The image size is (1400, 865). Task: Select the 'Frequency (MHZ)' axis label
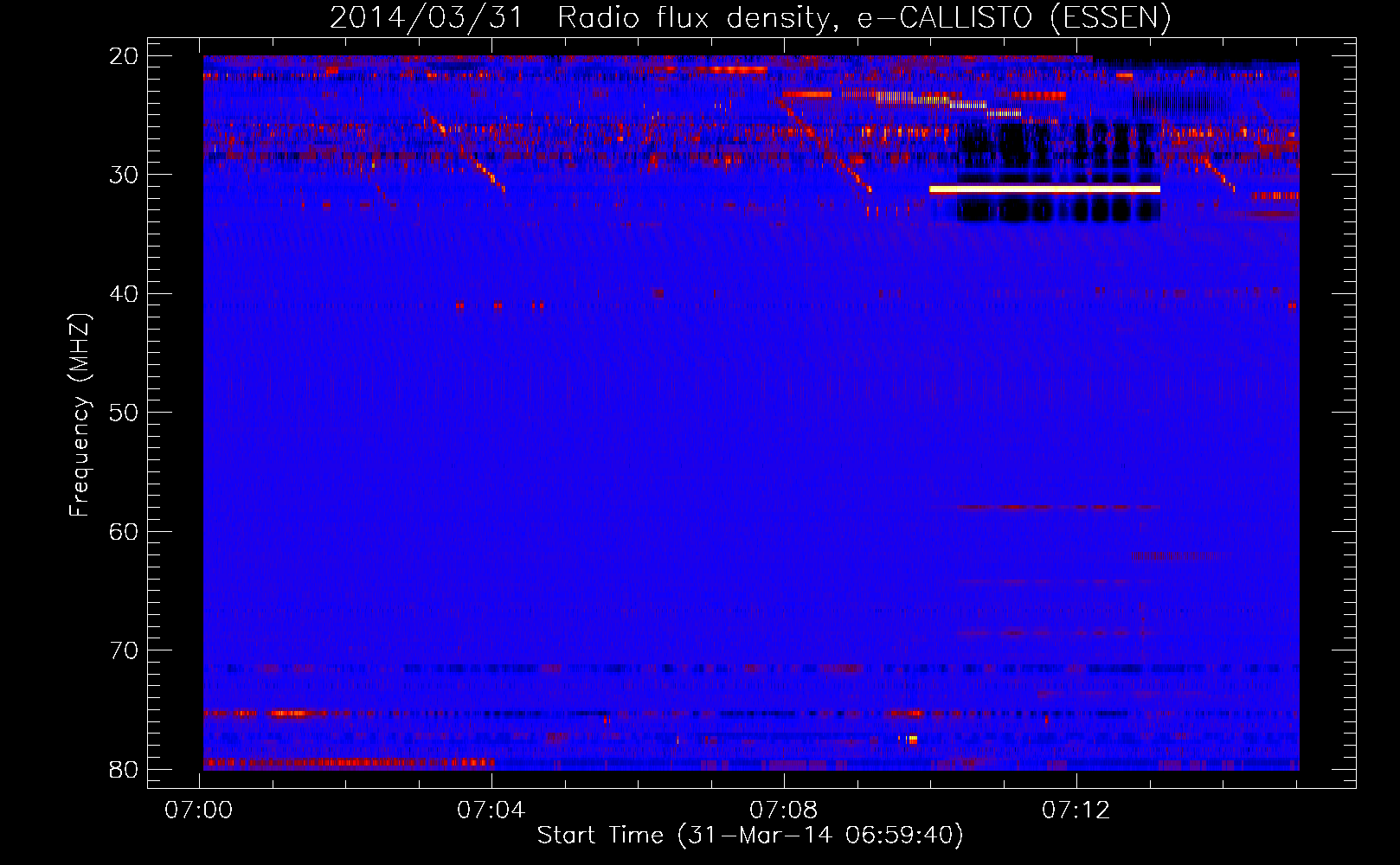point(79,415)
